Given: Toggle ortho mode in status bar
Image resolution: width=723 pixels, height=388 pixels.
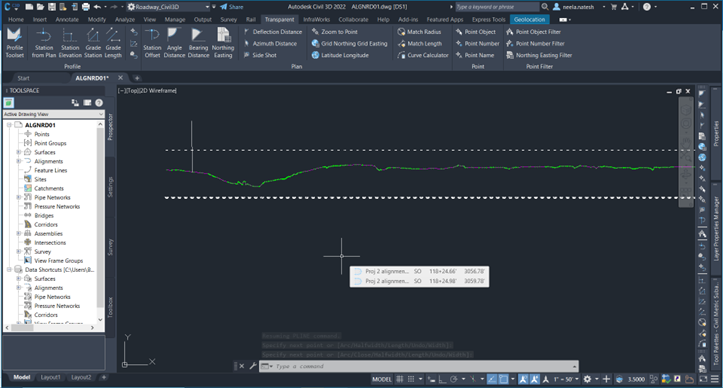Looking at the screenshot, I should click(x=442, y=379).
